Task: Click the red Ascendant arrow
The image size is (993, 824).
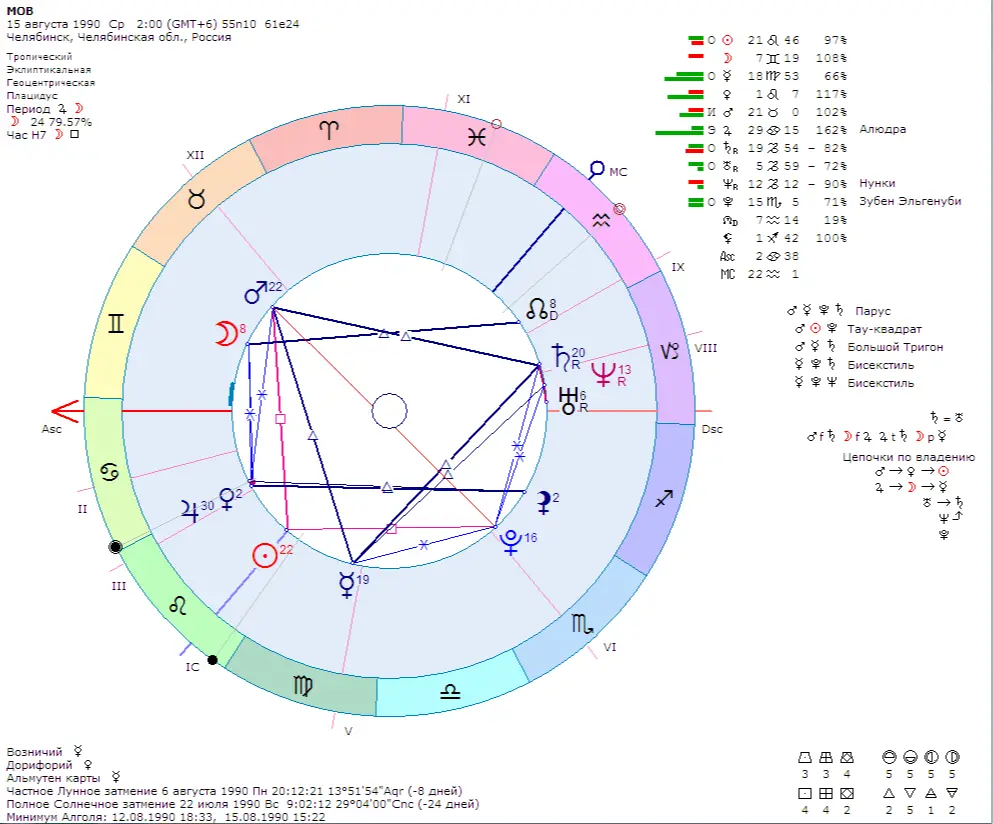Action: pyautogui.click(x=66, y=411)
